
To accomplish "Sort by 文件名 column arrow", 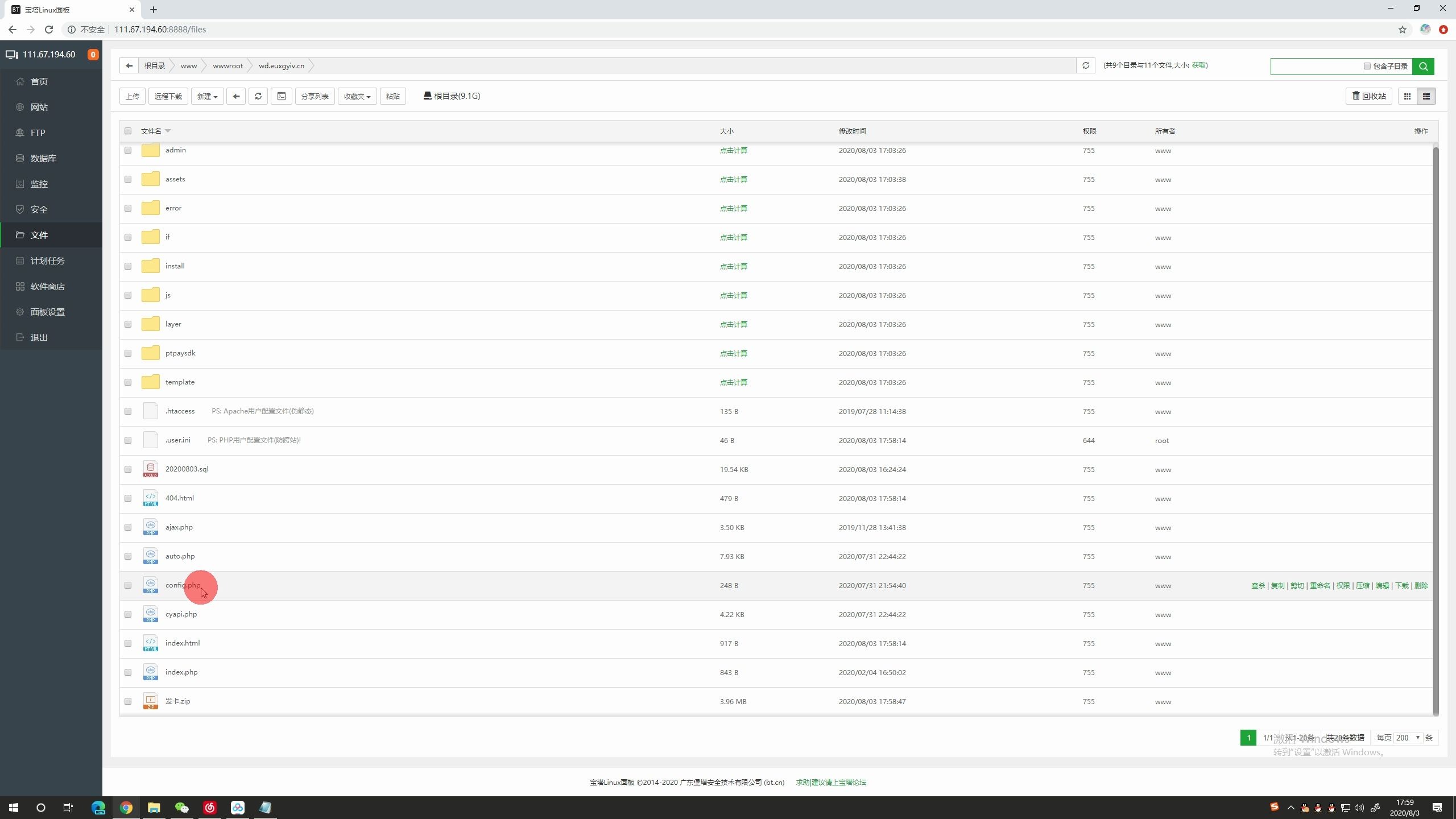I will tap(168, 131).
